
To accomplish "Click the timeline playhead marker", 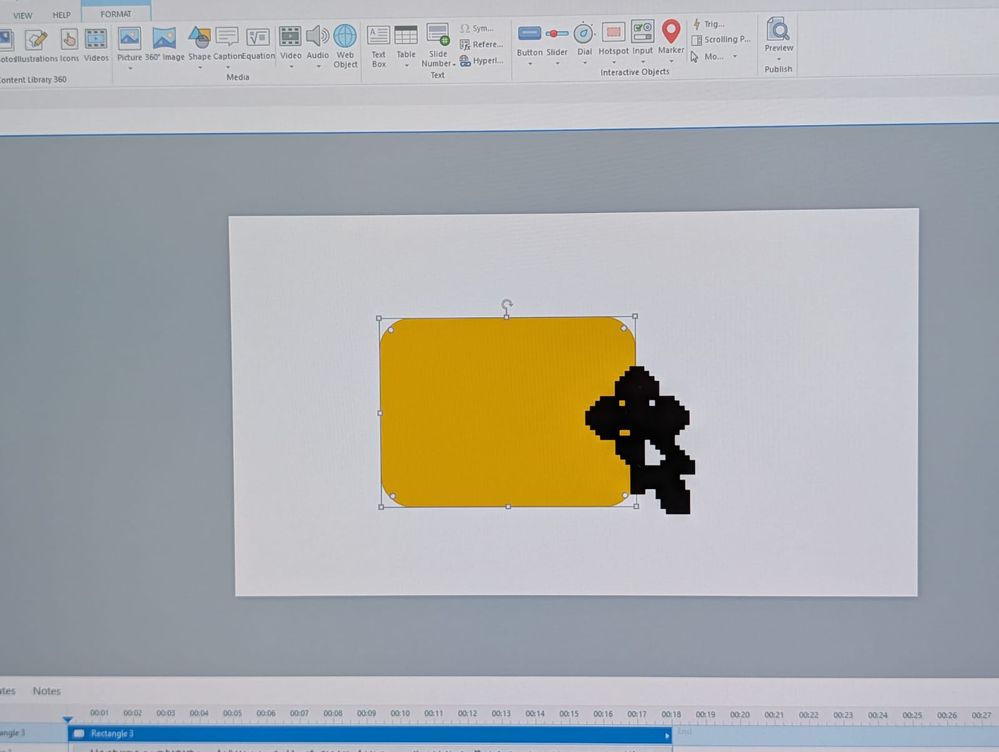I will click(x=68, y=719).
